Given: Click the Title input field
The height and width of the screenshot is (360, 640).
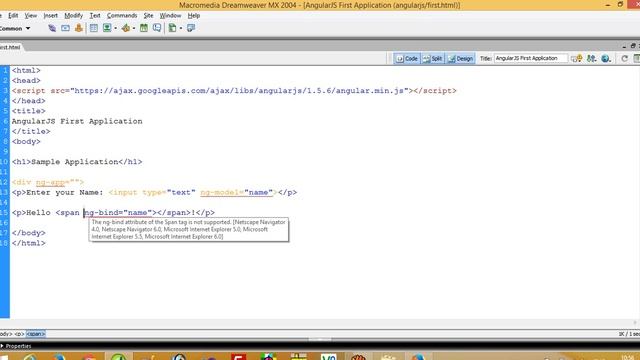Looking at the screenshot, I should (x=531, y=58).
